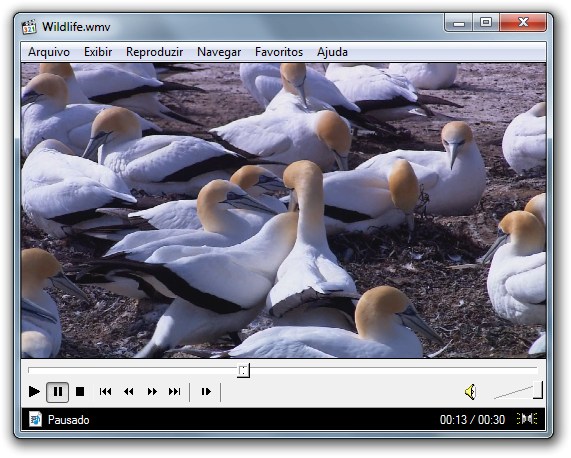This screenshot has height=458, width=571.
Task: Stop the video with Stop button
Action: (x=80, y=392)
